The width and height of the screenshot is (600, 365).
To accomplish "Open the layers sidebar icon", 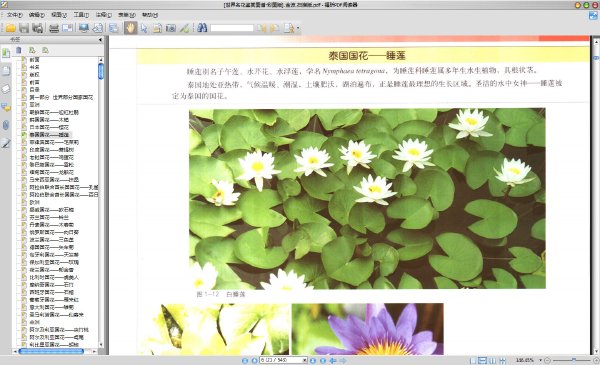I will tap(6, 89).
